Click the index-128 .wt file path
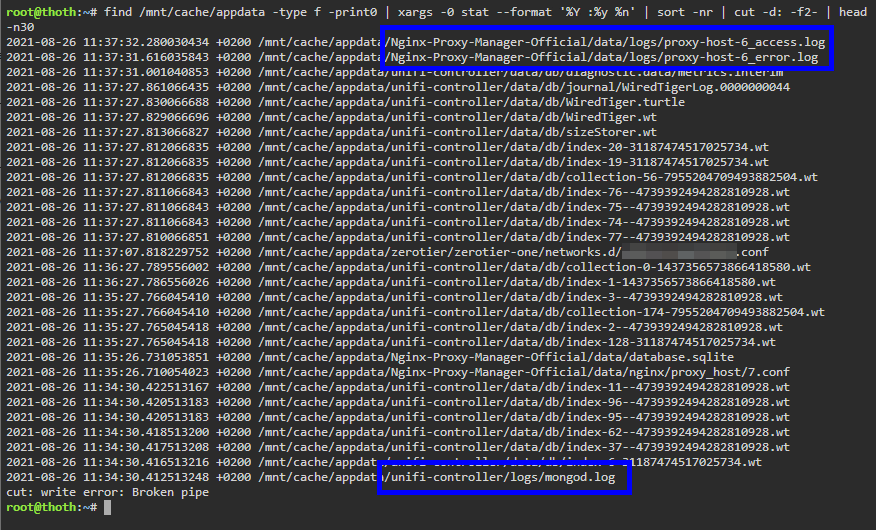The image size is (876, 530). pyautogui.click(x=517, y=342)
